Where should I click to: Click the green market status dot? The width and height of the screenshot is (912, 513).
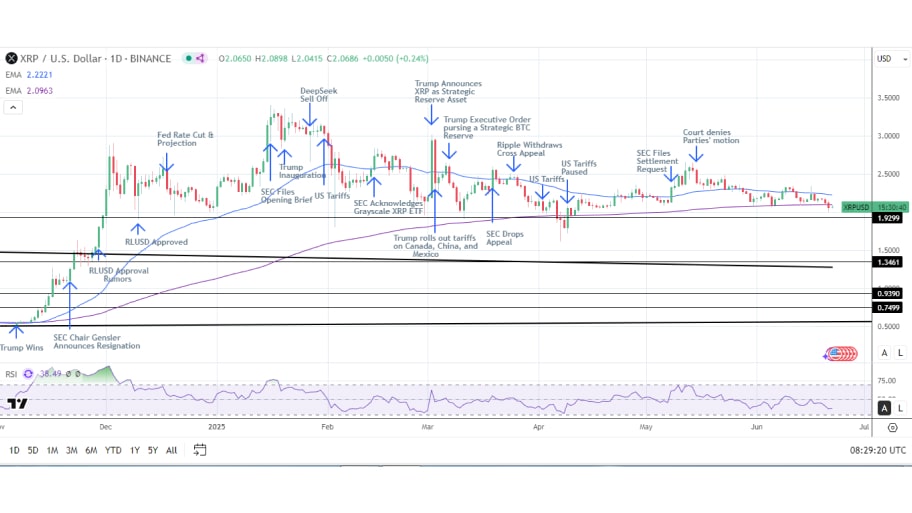[x=188, y=58]
